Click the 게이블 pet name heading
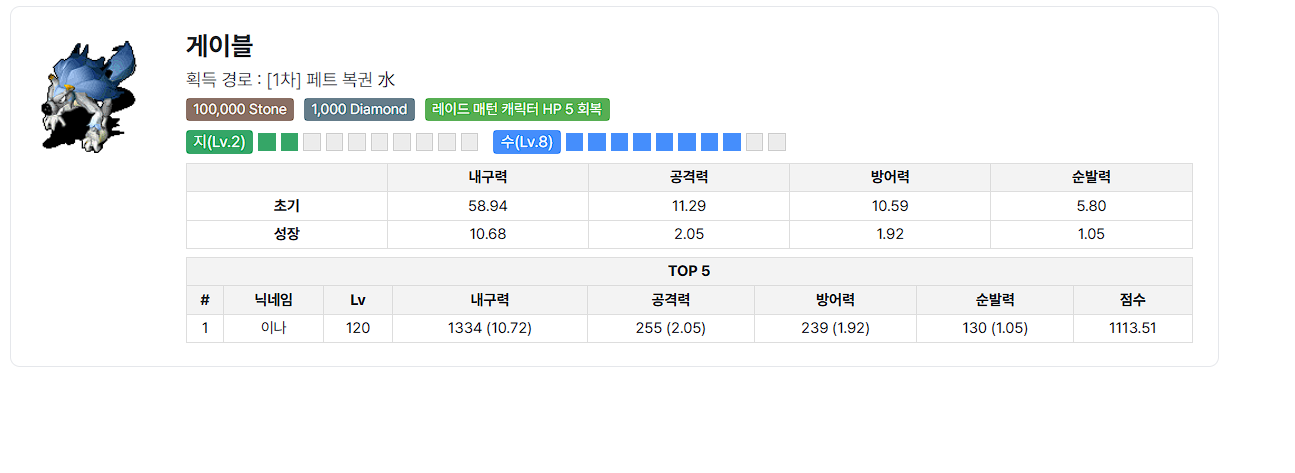Image resolution: width=1295 pixels, height=473 pixels. [219, 45]
